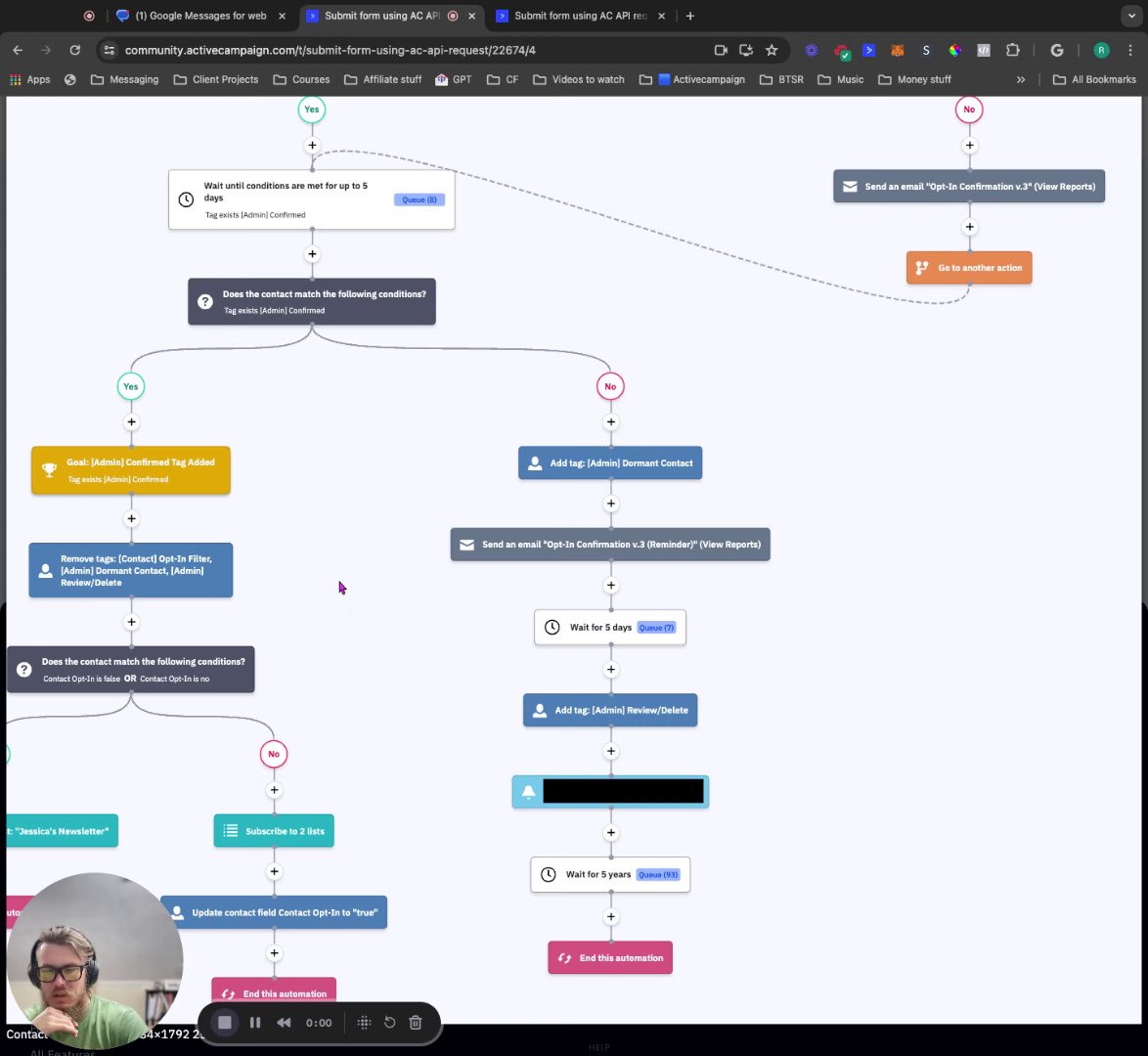The width and height of the screenshot is (1148, 1056).
Task: Click the plus below Wait for 5 days
Action: (610, 670)
